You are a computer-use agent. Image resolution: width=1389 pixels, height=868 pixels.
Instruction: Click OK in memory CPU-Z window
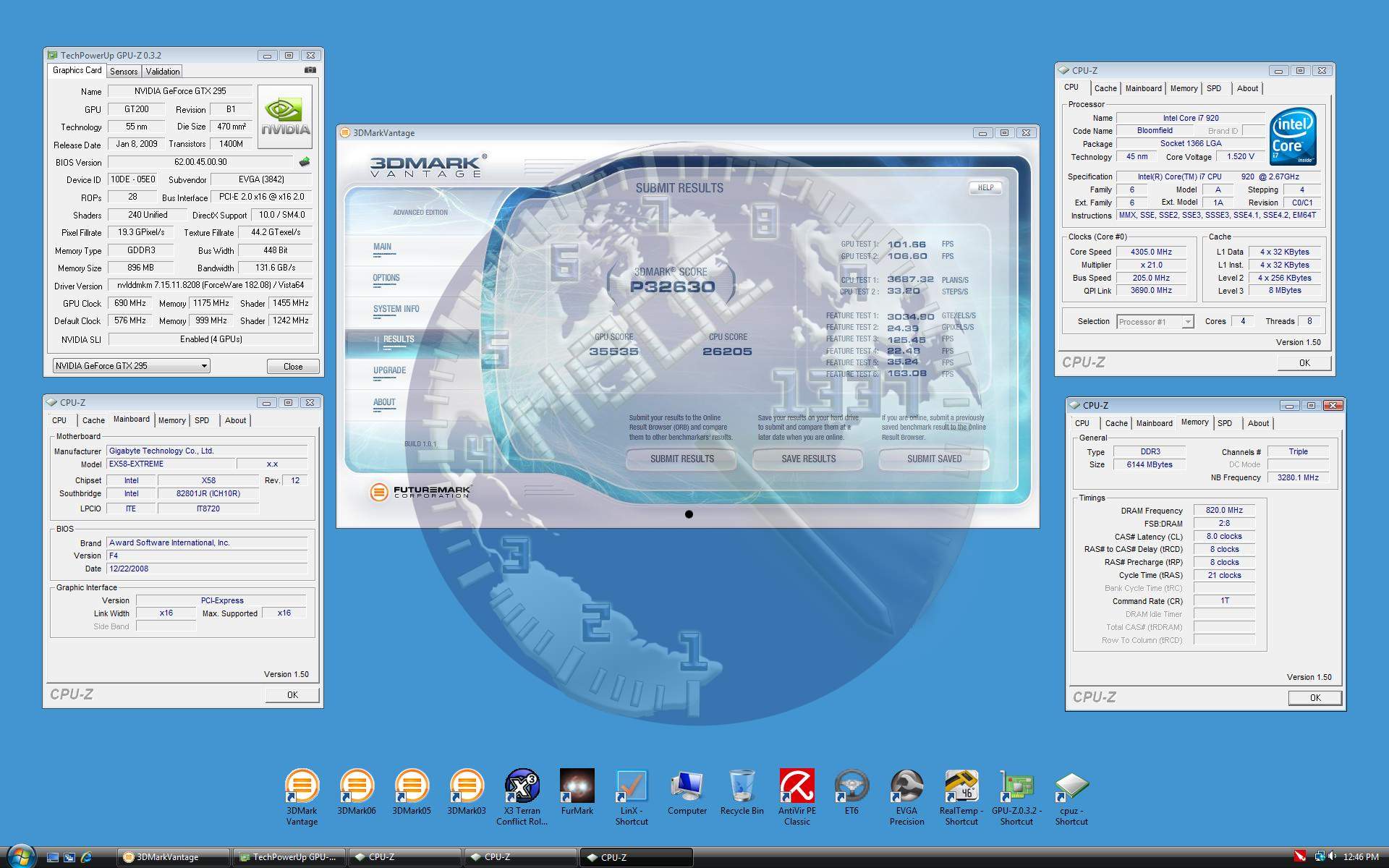click(1315, 698)
